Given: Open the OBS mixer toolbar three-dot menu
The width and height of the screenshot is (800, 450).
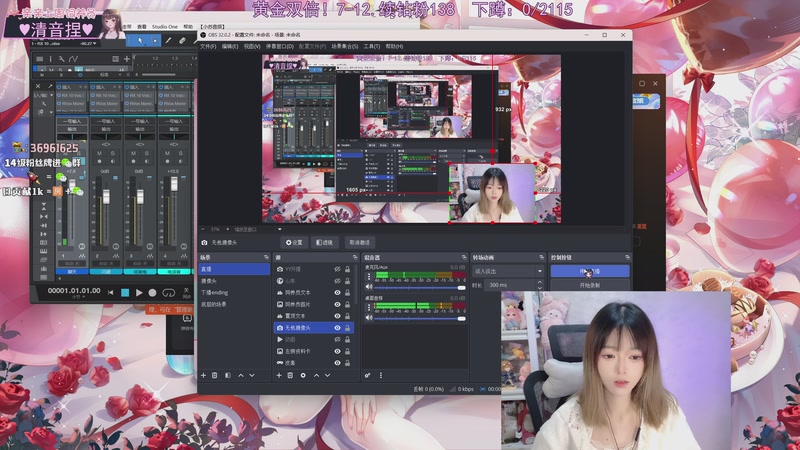Looking at the screenshot, I should (381, 376).
